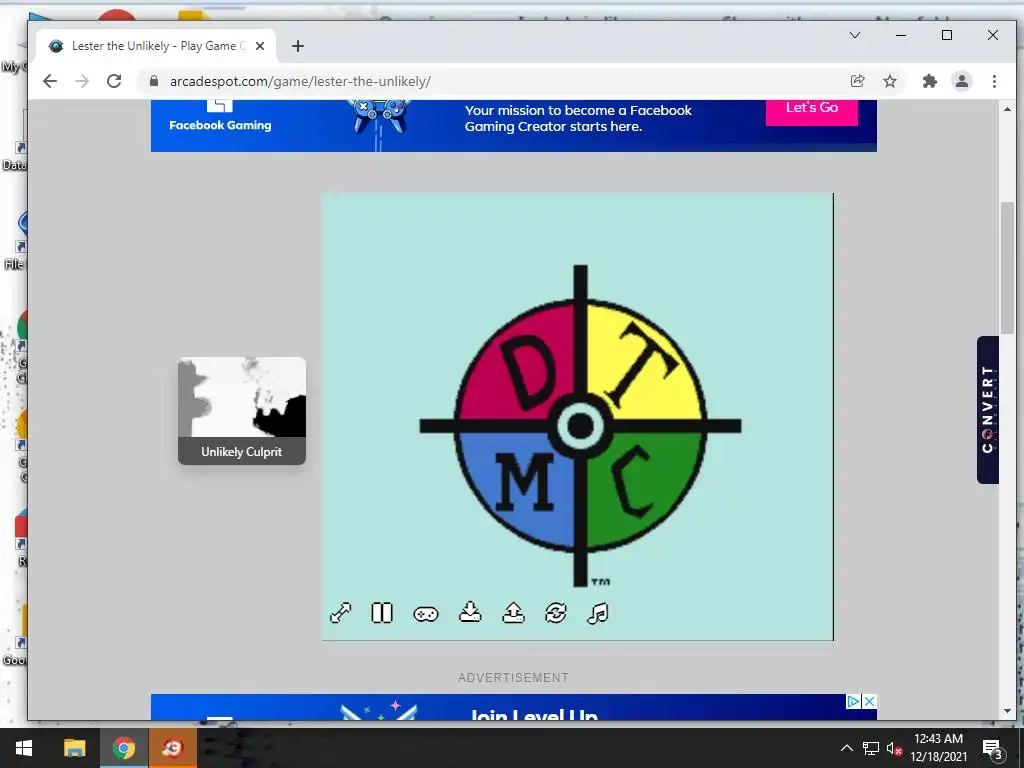Expand game emulator to fullscreen
1024x768 pixels.
(x=340, y=613)
